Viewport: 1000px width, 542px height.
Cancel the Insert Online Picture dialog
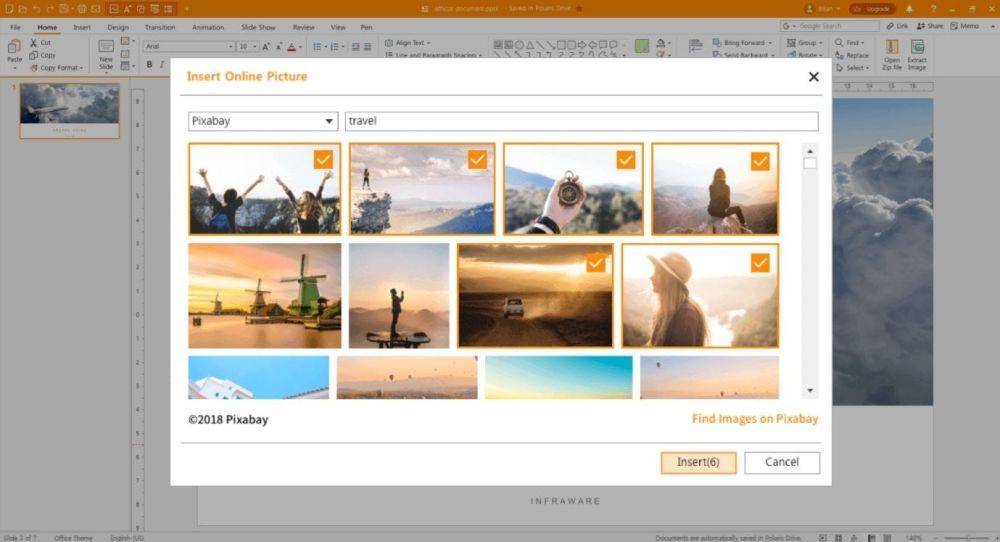[782, 462]
